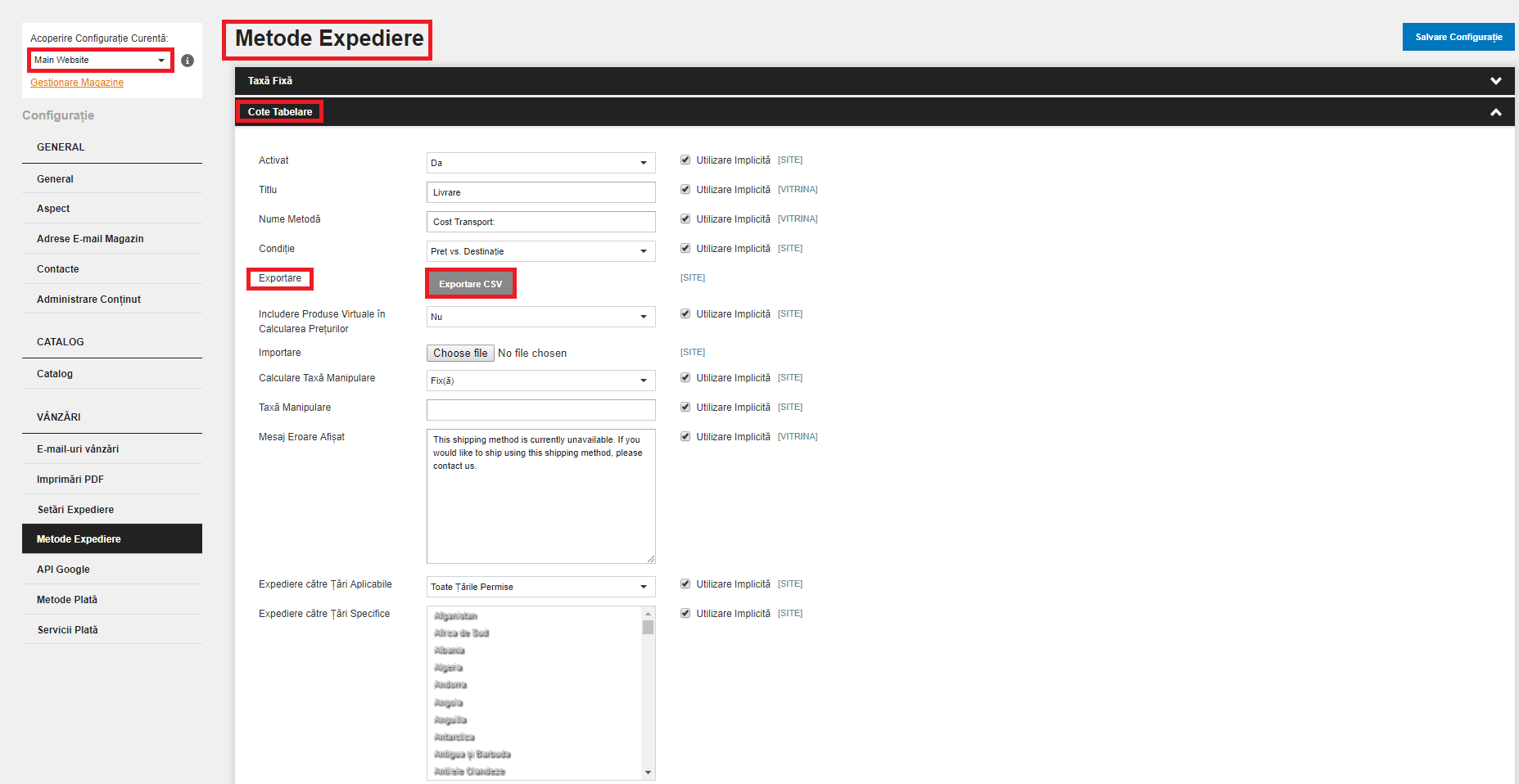The width and height of the screenshot is (1519, 784).
Task: Expand the Taxă Fixă section chevron
Action: 1496,81
